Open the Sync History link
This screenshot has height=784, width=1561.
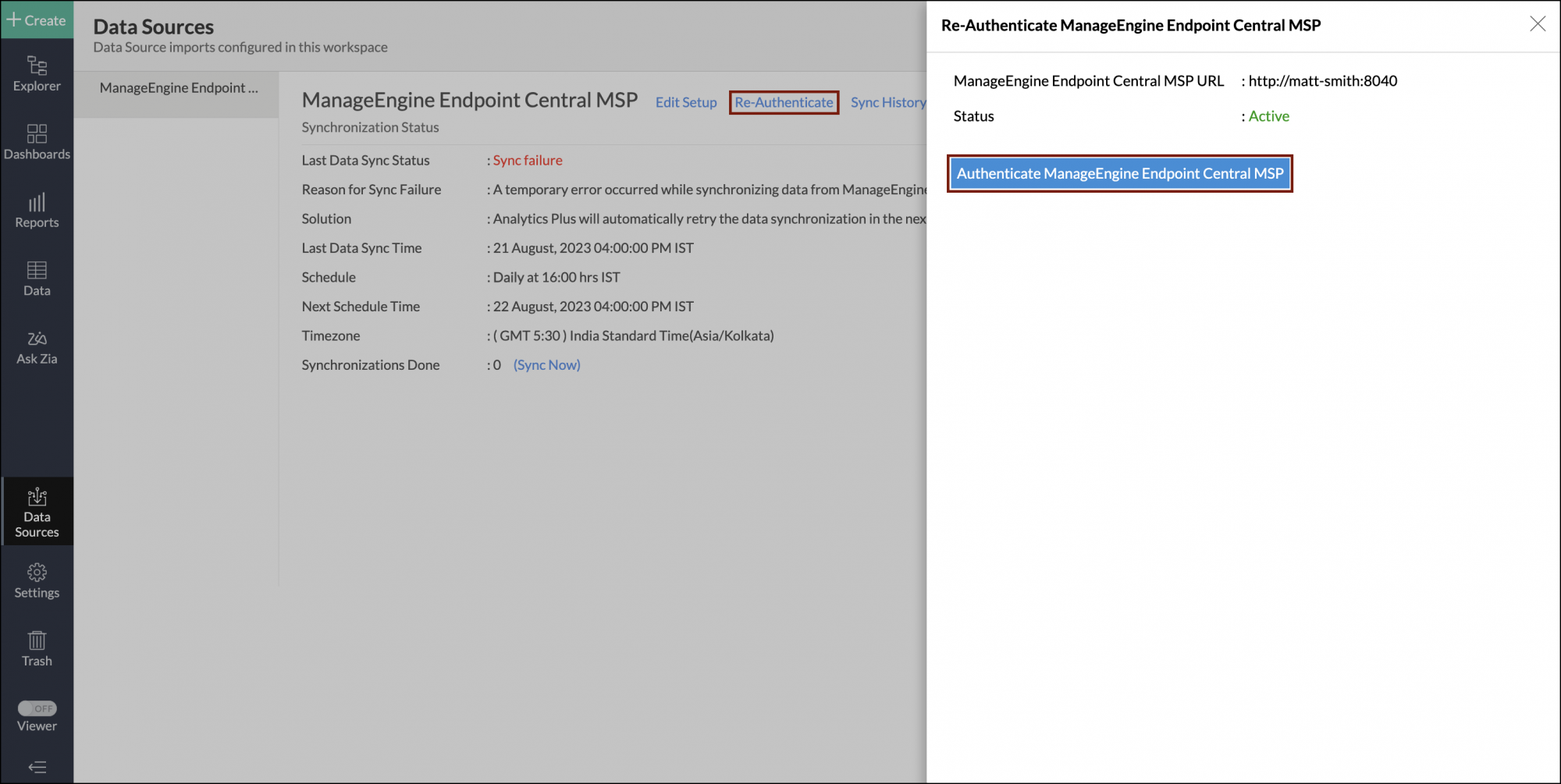click(x=887, y=102)
